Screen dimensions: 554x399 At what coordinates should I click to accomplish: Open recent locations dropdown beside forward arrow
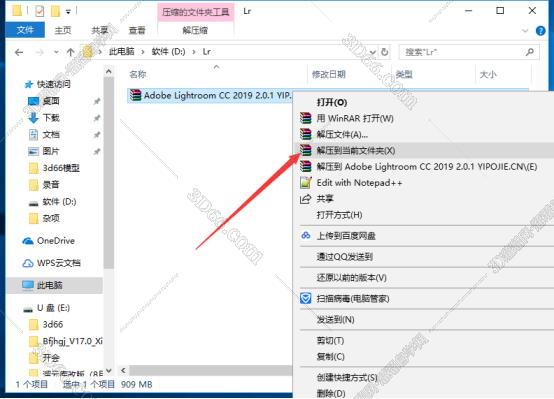coord(56,52)
